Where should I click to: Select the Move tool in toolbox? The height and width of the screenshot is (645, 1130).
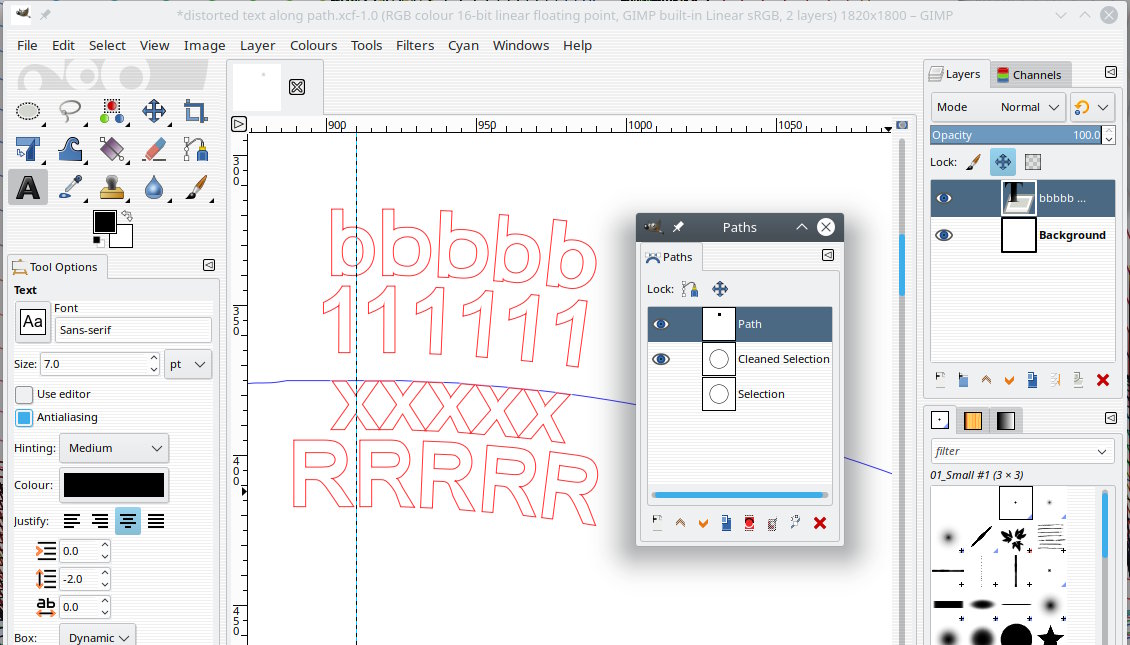tap(154, 112)
